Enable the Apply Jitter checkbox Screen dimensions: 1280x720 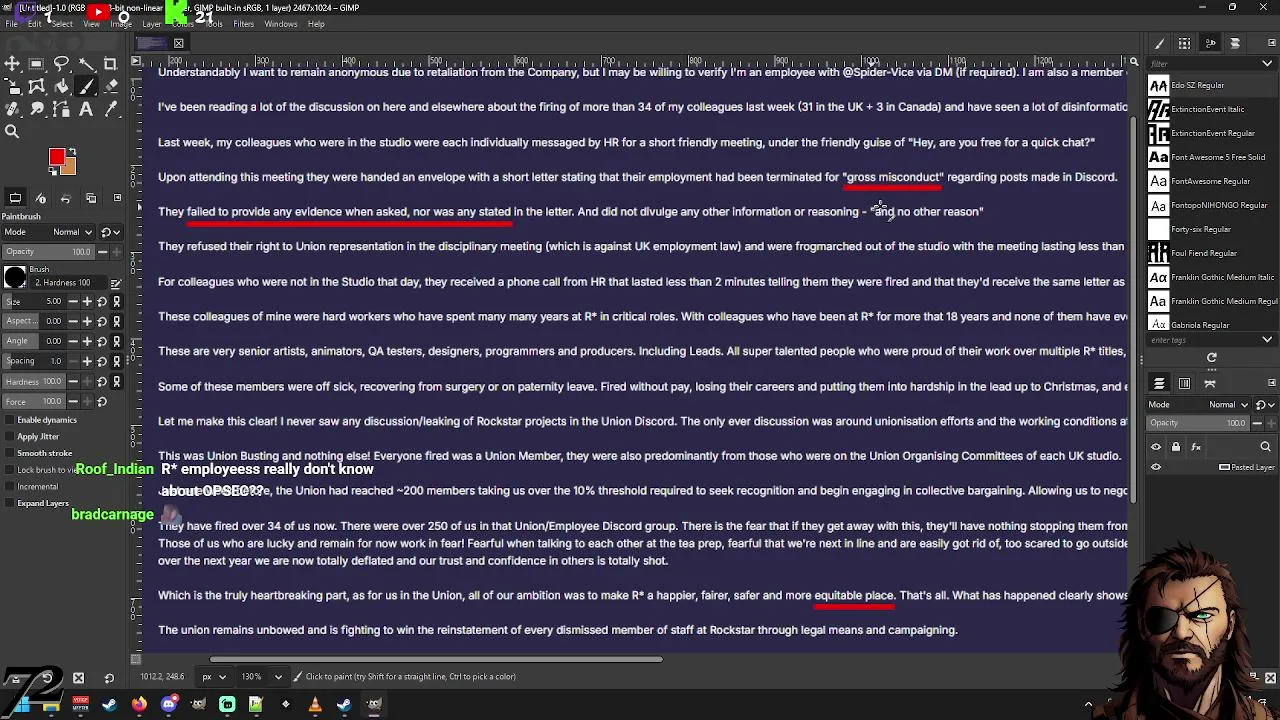pyautogui.click(x=11, y=437)
